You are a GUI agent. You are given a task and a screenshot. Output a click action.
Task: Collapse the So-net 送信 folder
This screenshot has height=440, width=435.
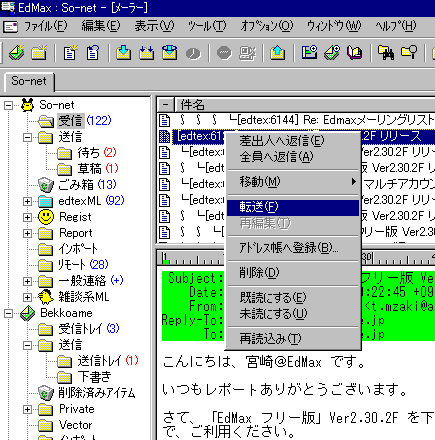[27, 137]
